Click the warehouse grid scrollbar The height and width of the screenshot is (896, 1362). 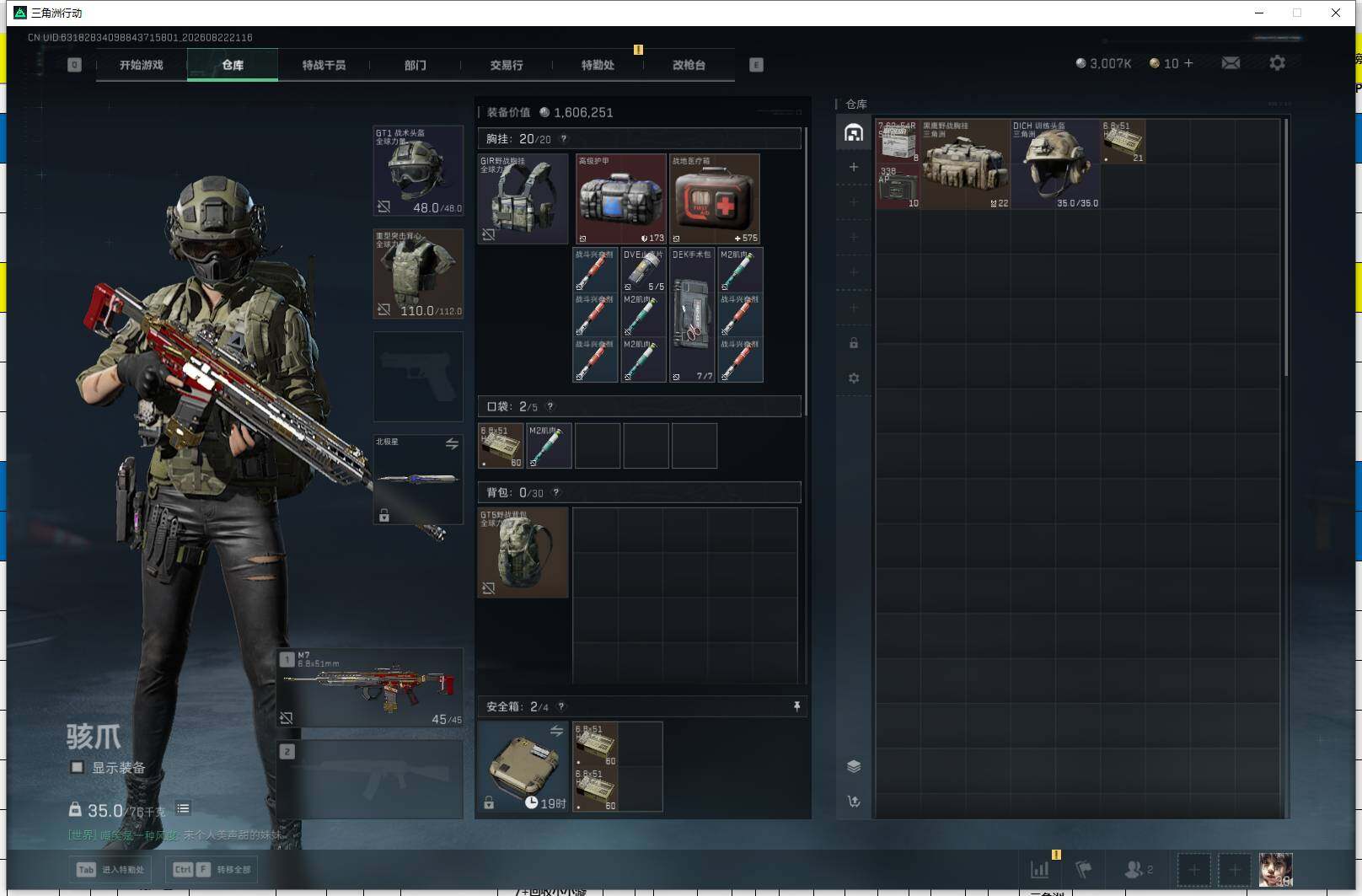[1285, 248]
